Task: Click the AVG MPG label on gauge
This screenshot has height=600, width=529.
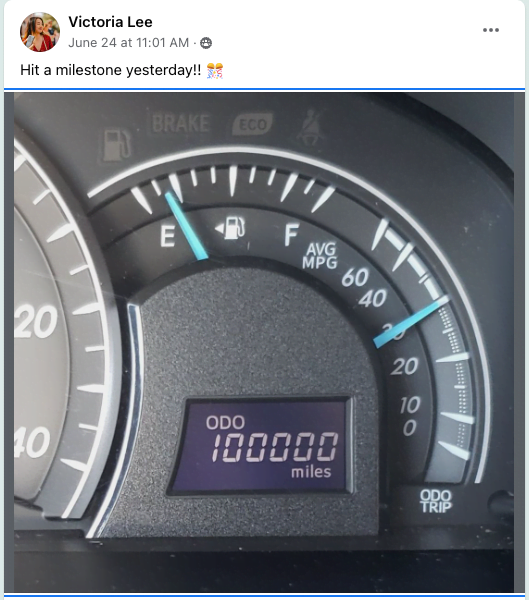Action: [x=320, y=256]
